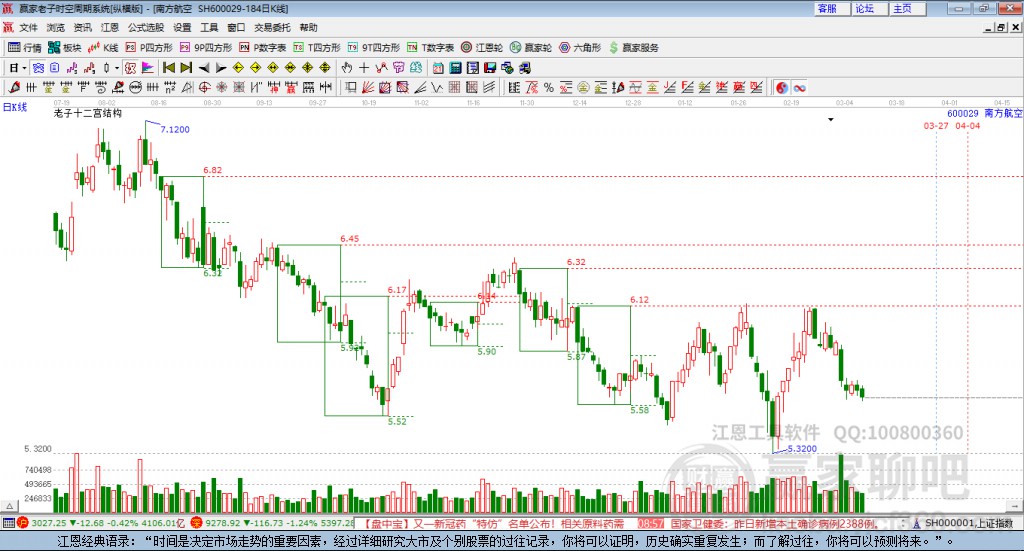
Task: Open the 行情 quotes view
Action: [x=24, y=48]
